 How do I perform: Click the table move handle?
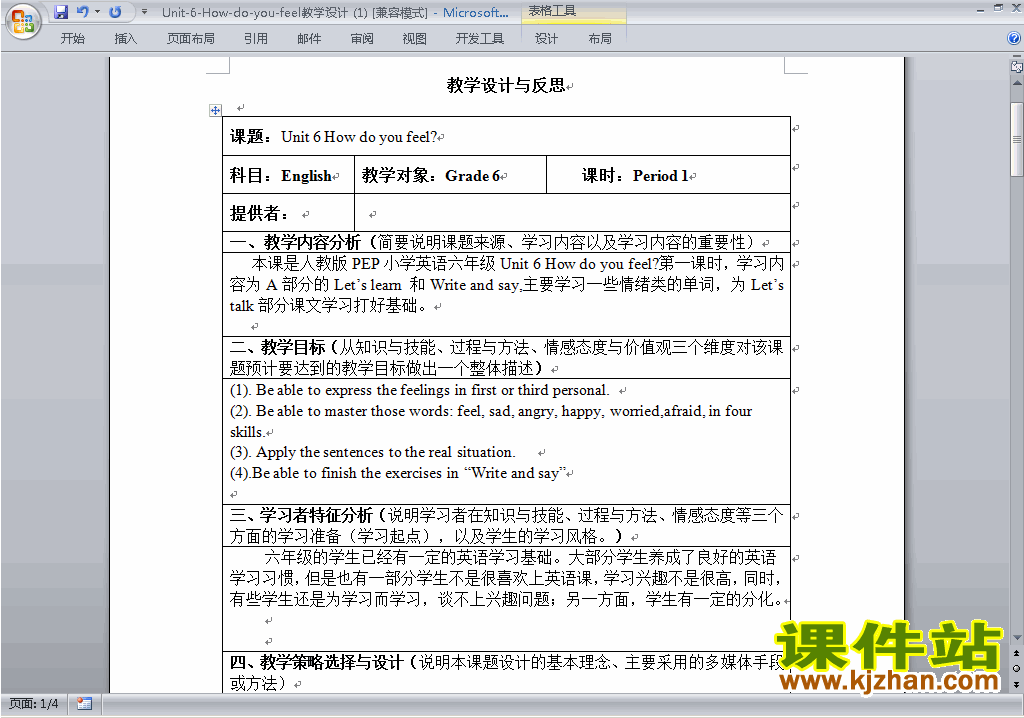(x=215, y=110)
